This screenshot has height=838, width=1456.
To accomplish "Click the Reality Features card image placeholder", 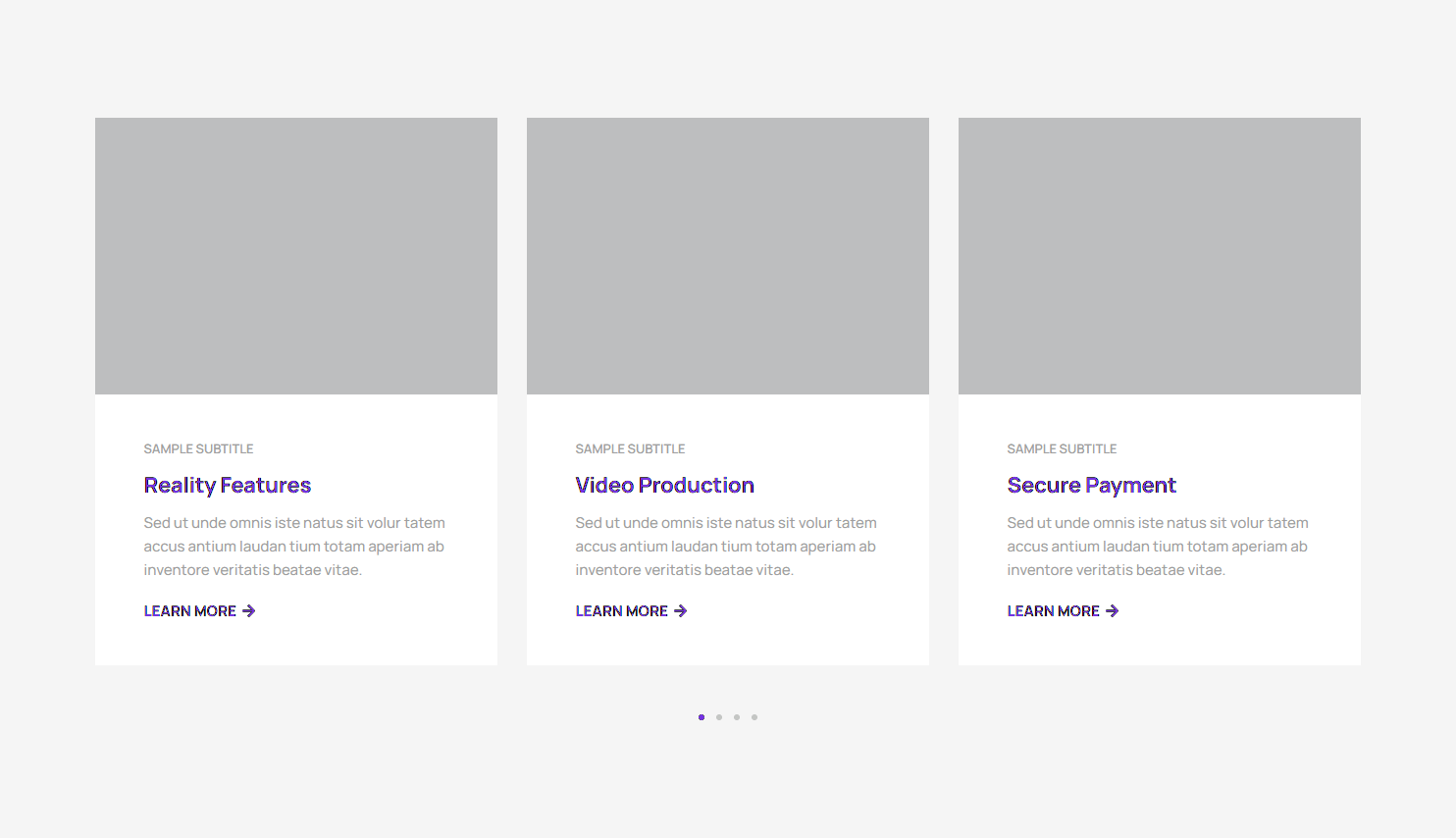I will coord(296,256).
